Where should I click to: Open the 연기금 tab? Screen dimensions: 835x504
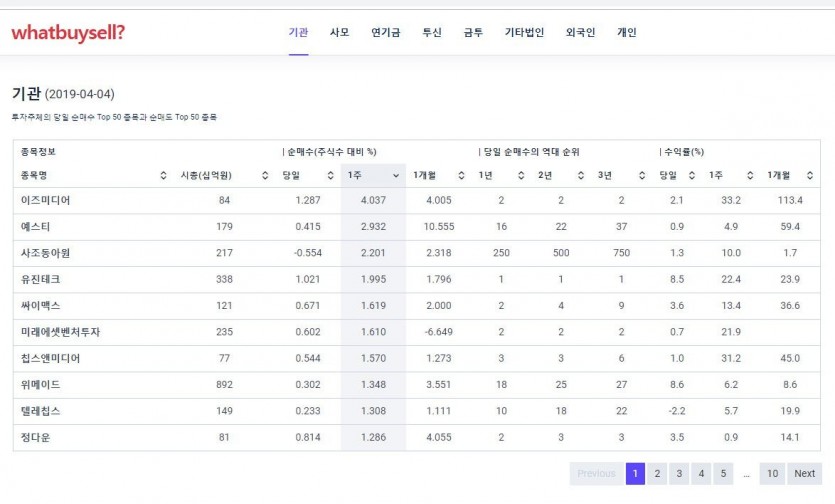(x=385, y=33)
